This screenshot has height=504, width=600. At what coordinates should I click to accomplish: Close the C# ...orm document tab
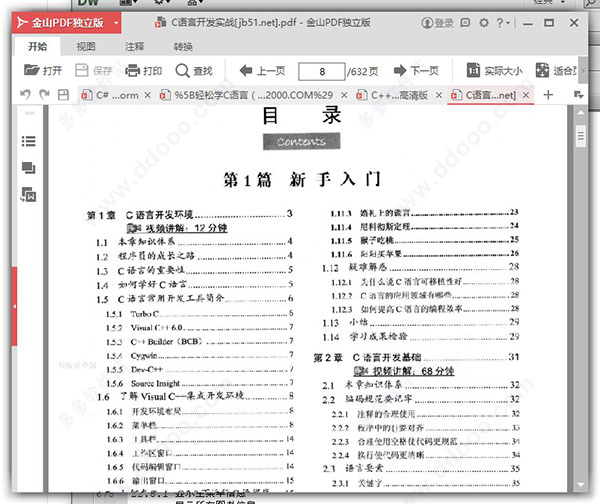coord(147,95)
